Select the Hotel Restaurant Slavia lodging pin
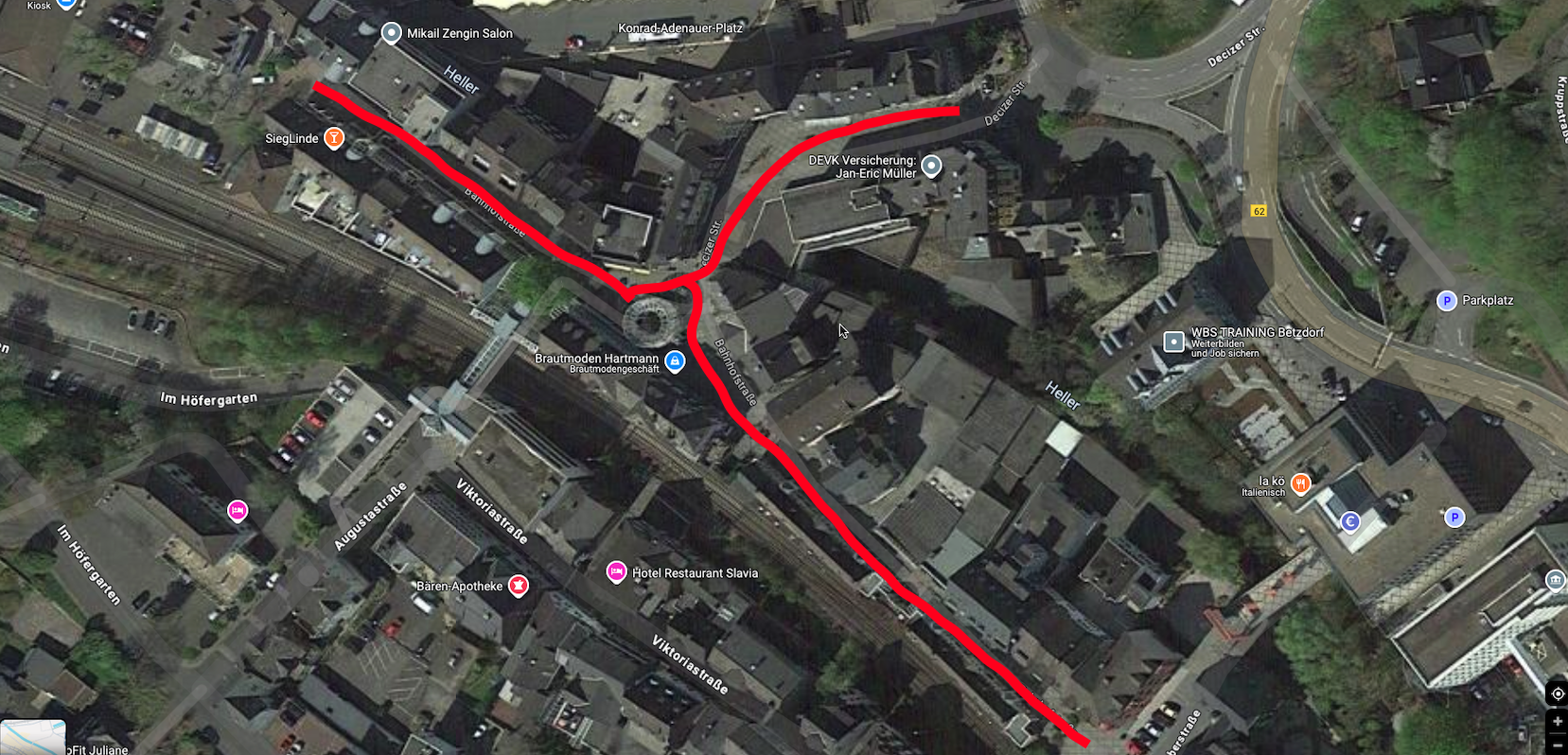The width and height of the screenshot is (1568, 755). tap(616, 571)
